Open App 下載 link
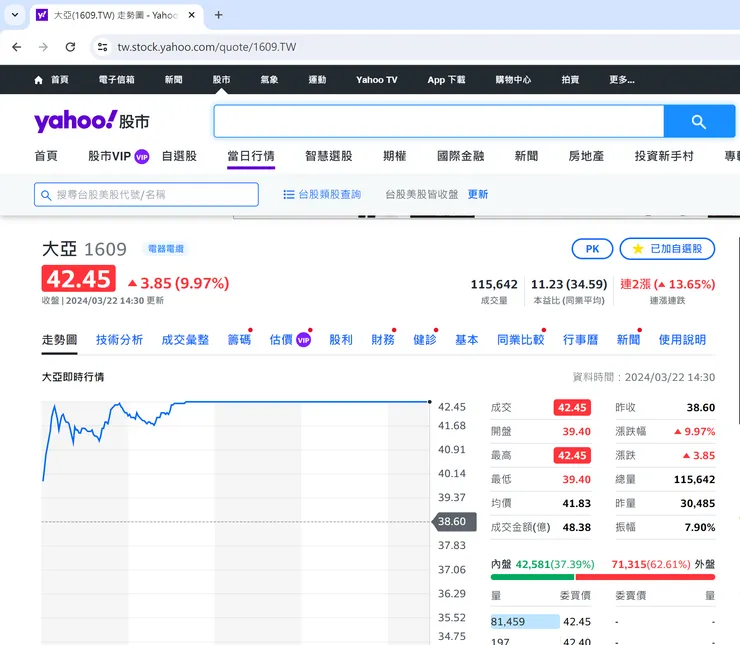This screenshot has width=740, height=645. point(446,80)
